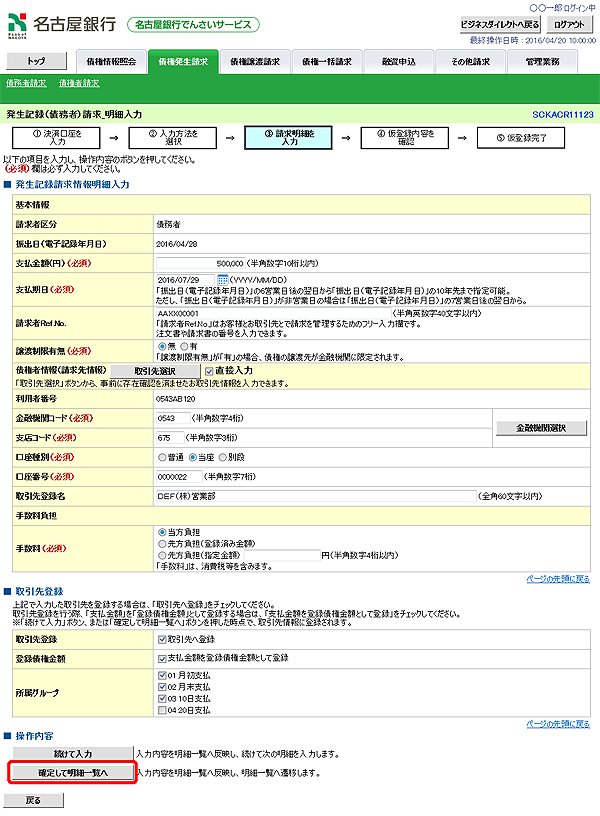The width and height of the screenshot is (600, 816).
Task: Click ログアウト button
Action: (569, 24)
